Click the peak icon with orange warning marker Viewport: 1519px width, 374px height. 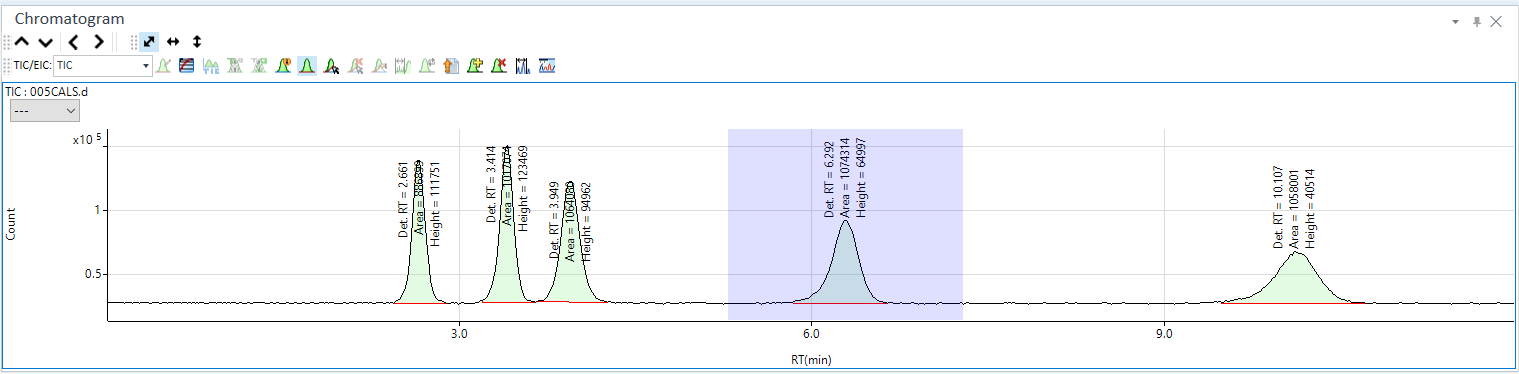point(283,66)
